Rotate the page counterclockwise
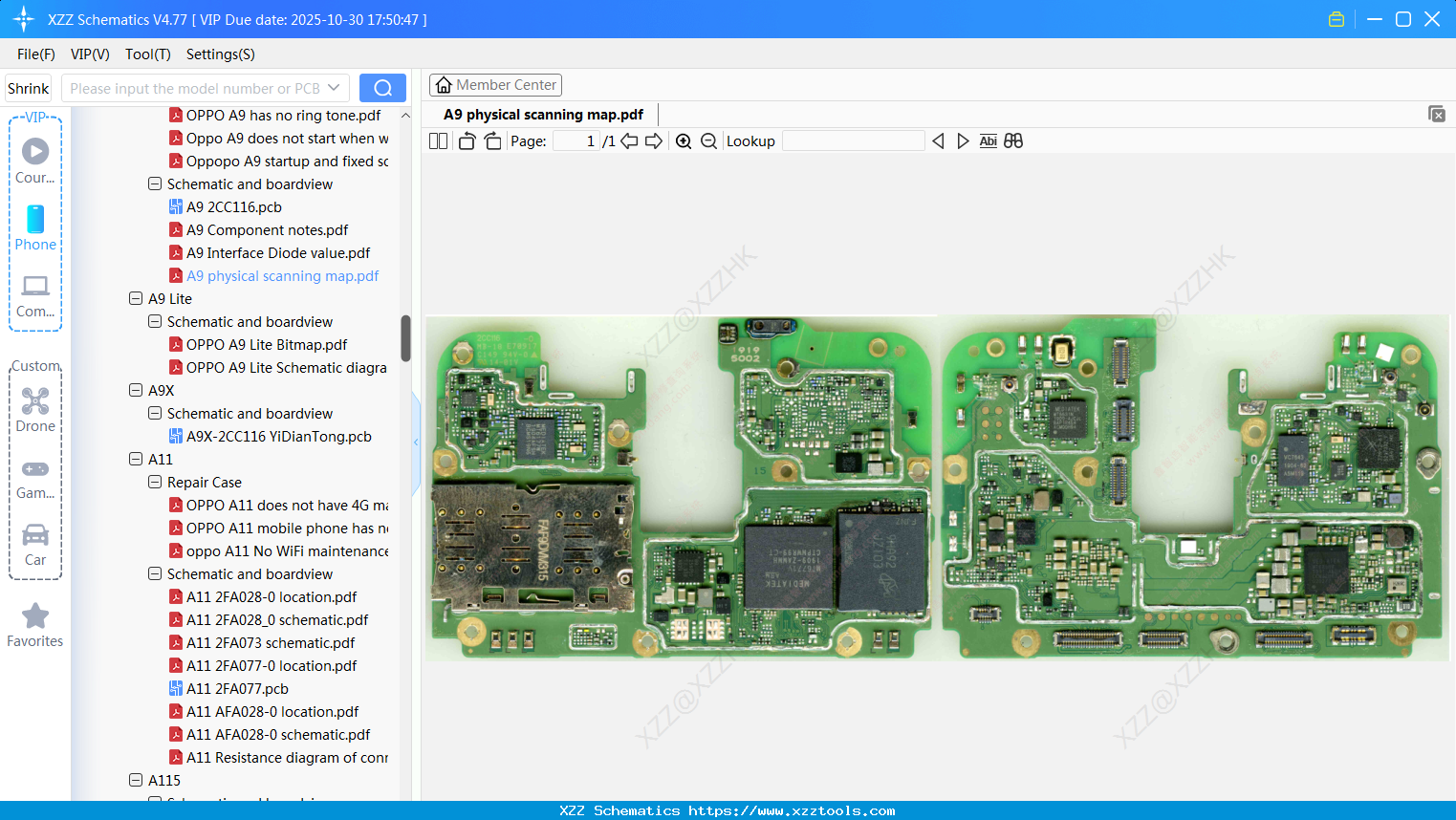This screenshot has height=820, width=1456. pos(467,141)
